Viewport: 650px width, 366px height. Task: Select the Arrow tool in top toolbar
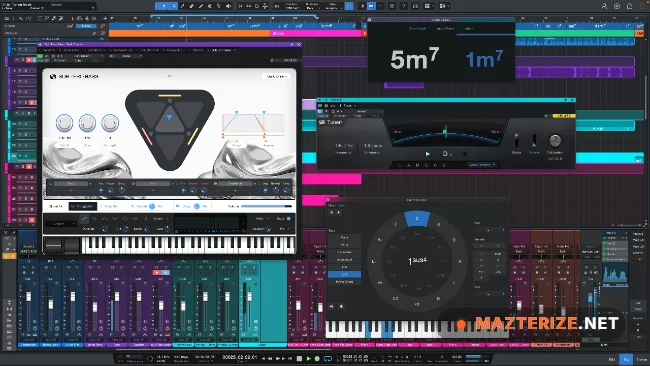click(x=165, y=6)
